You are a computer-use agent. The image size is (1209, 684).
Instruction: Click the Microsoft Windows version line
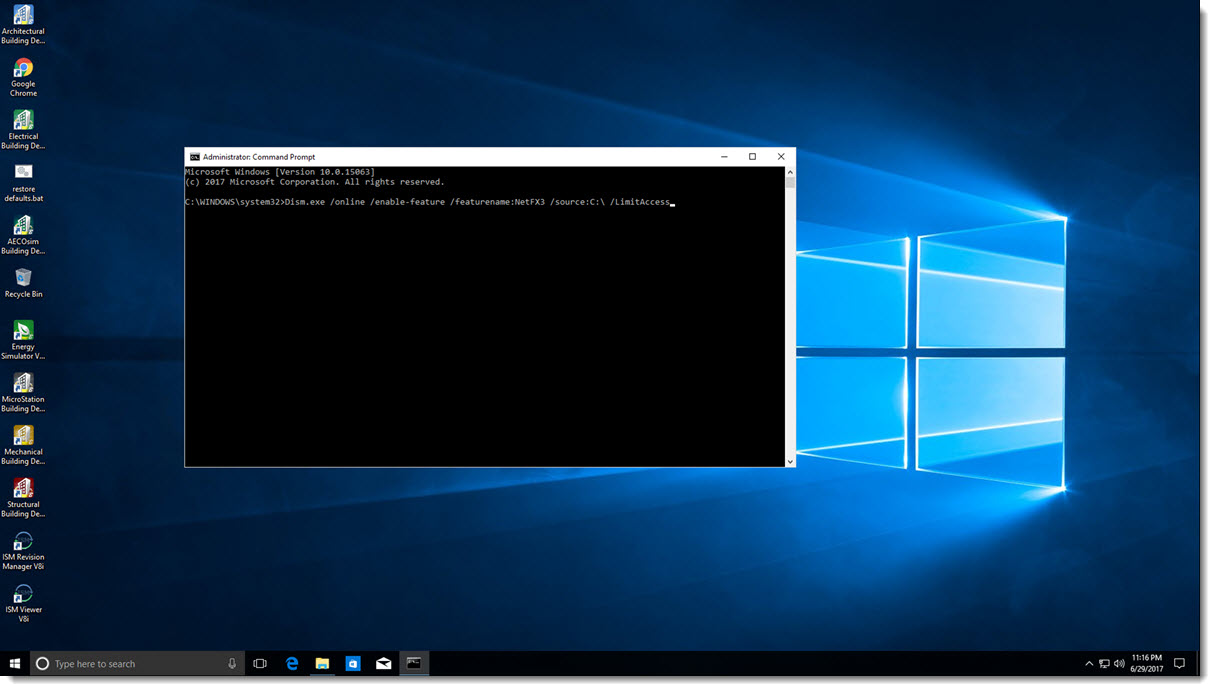click(x=280, y=172)
